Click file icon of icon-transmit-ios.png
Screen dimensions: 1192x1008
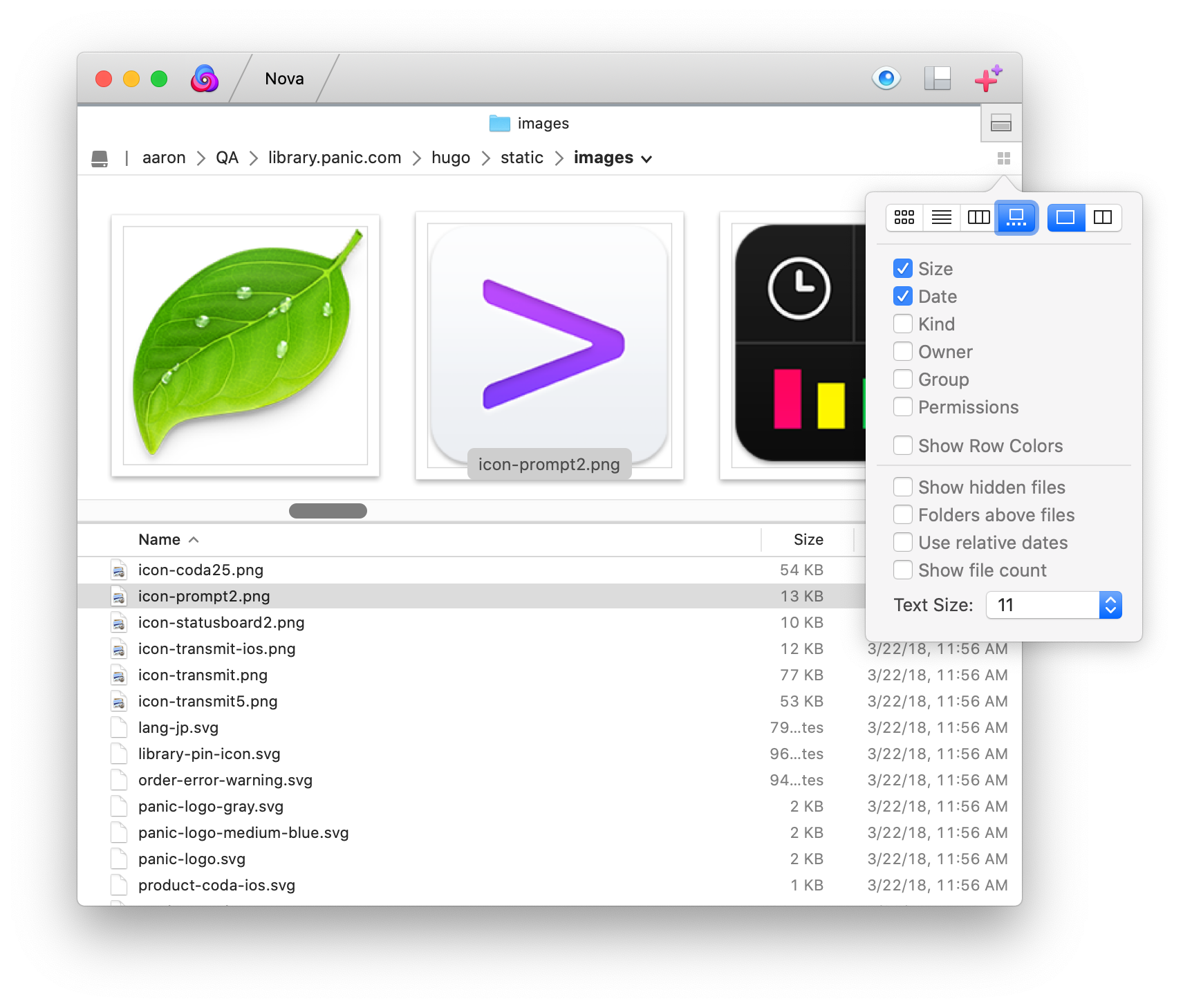pos(119,649)
